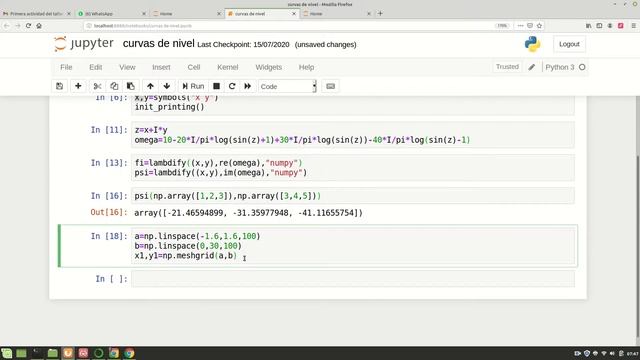Go to Firefox home page icon
The height and width of the screenshot is (360, 640).
pyautogui.click(x=39, y=25)
